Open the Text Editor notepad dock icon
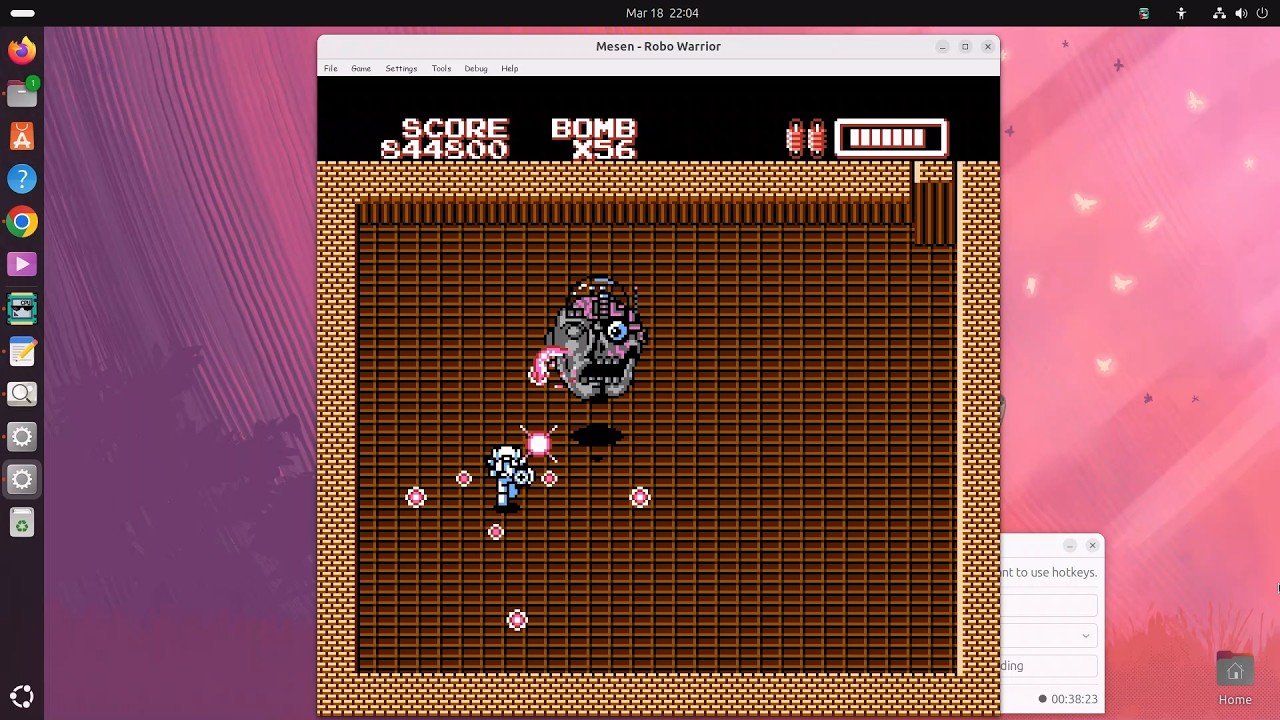The height and width of the screenshot is (720, 1280). click(22, 351)
